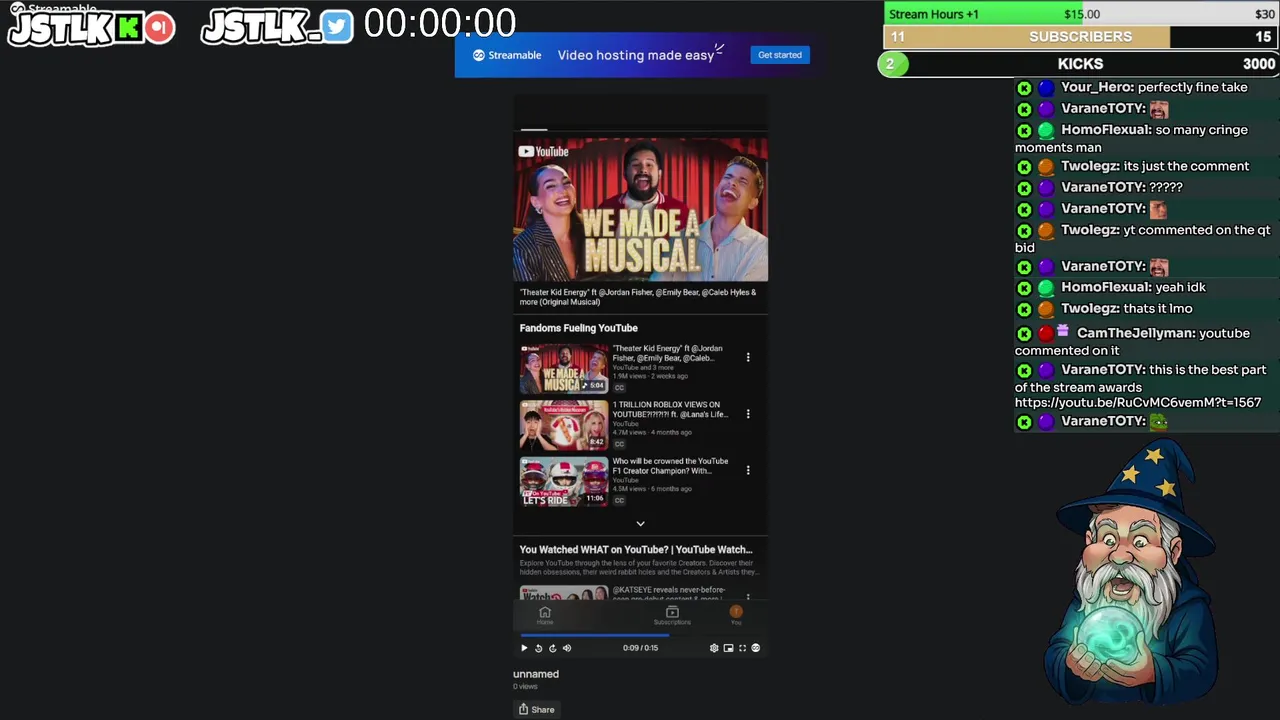Delete Your_Hero's message with the green X
Viewport: 1280px width, 720px height.
click(1024, 88)
